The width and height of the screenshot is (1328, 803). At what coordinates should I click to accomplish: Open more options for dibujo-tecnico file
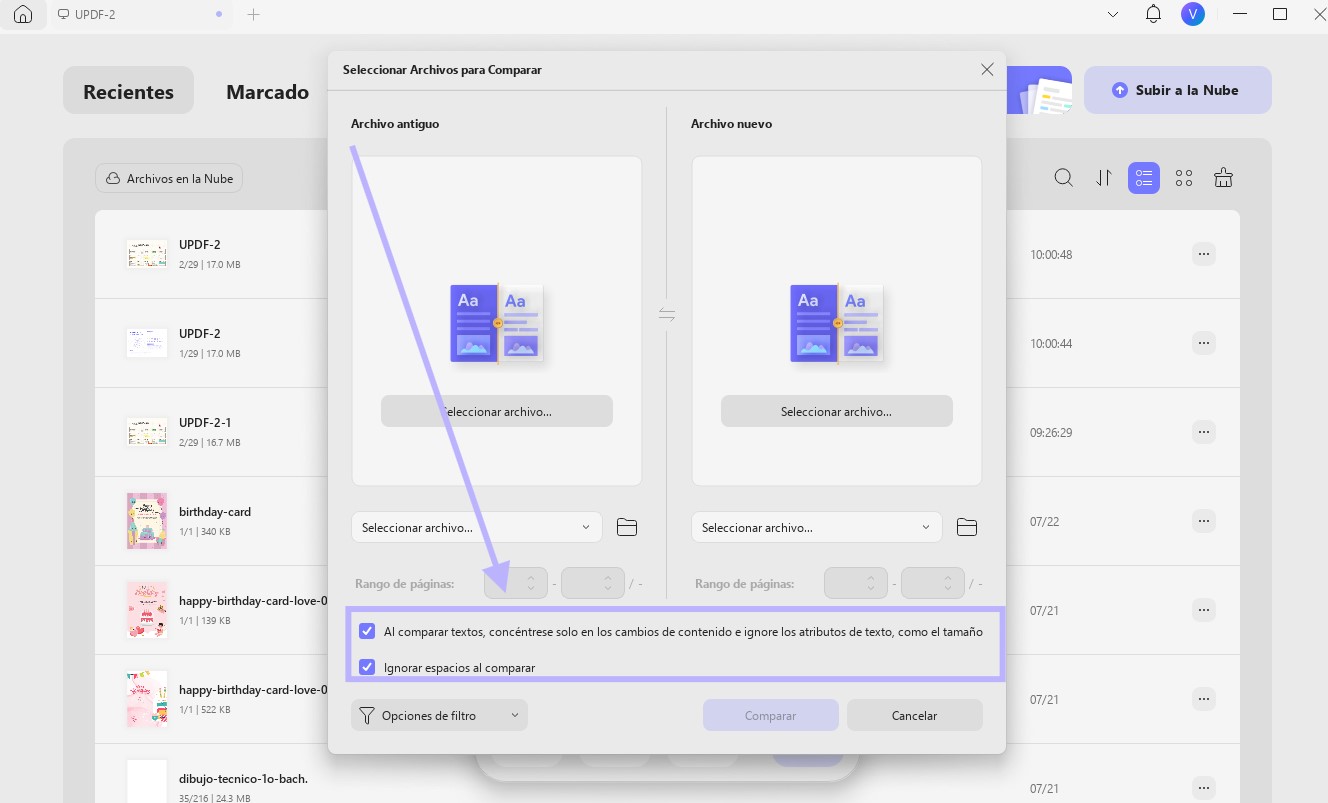click(1204, 787)
